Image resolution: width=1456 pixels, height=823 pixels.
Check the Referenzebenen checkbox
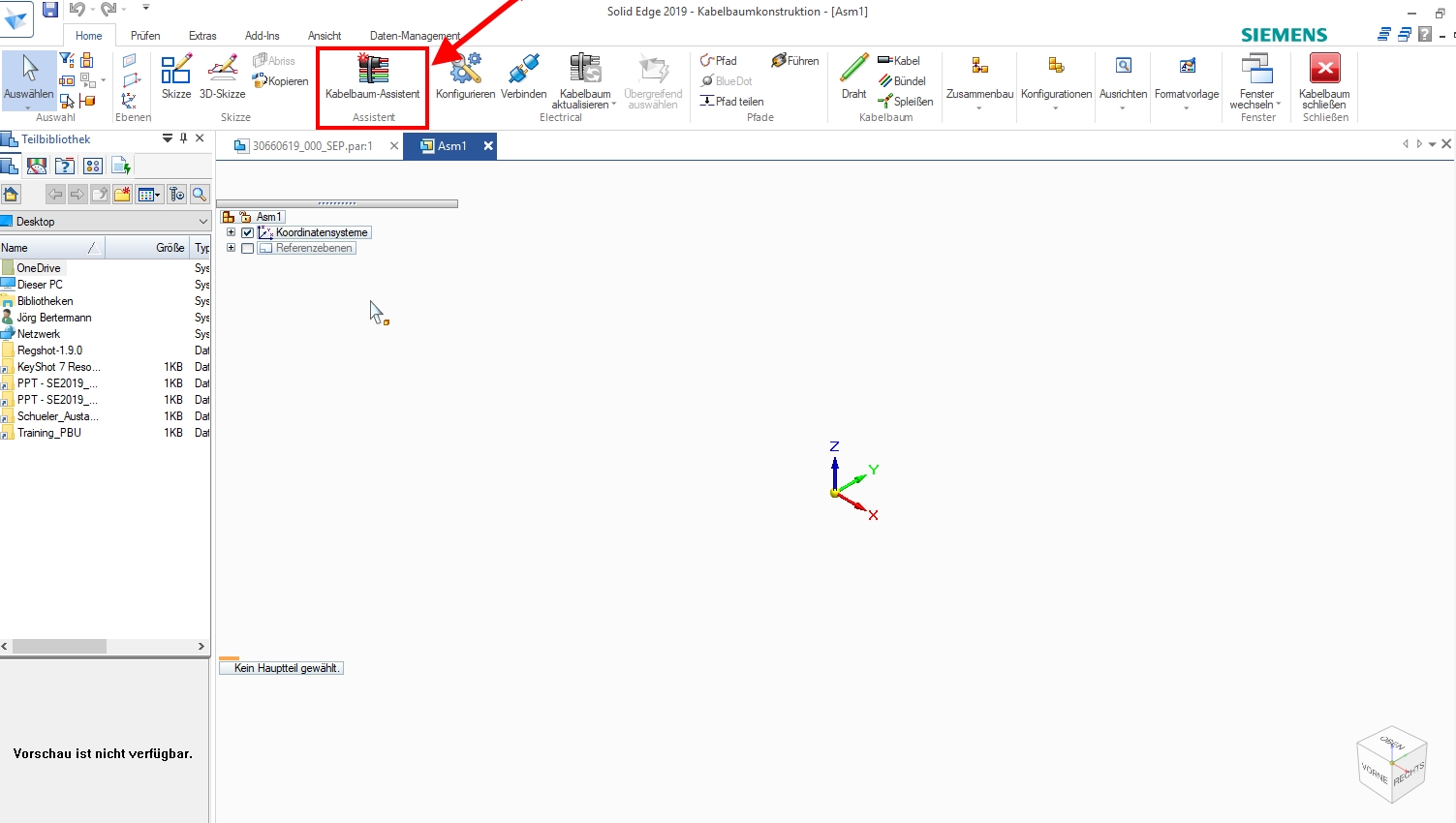(248, 248)
